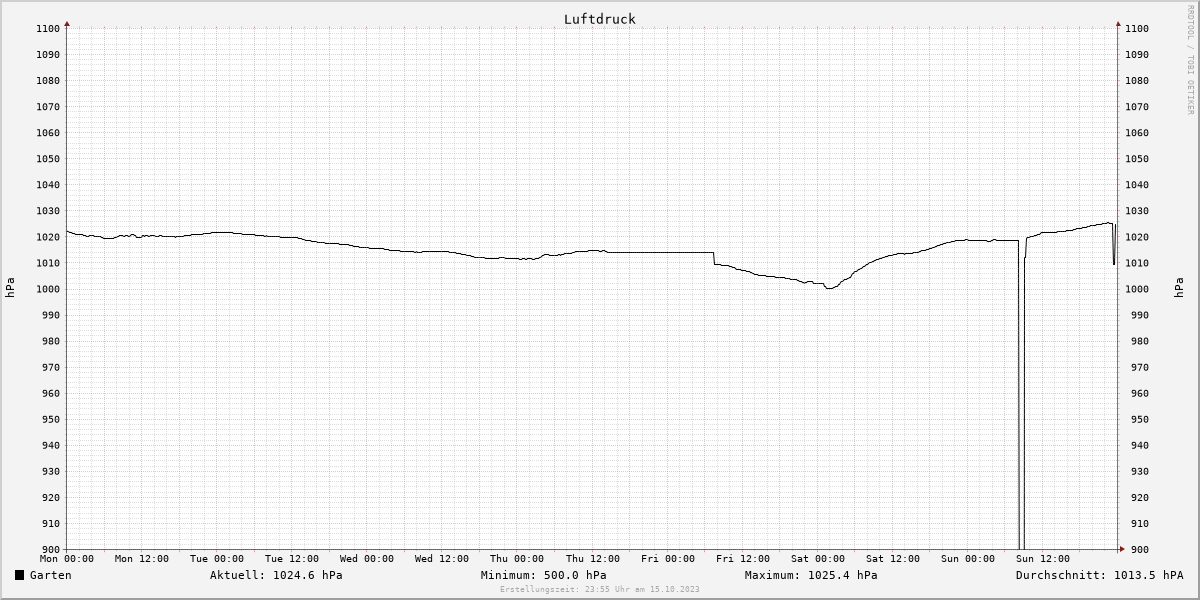Click the 1000 label on the right axis
Viewport: 1200px width, 600px height.
click(1137, 289)
